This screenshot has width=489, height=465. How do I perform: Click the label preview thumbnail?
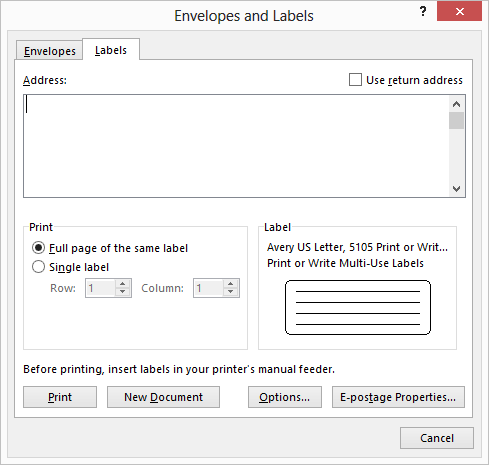point(358,307)
